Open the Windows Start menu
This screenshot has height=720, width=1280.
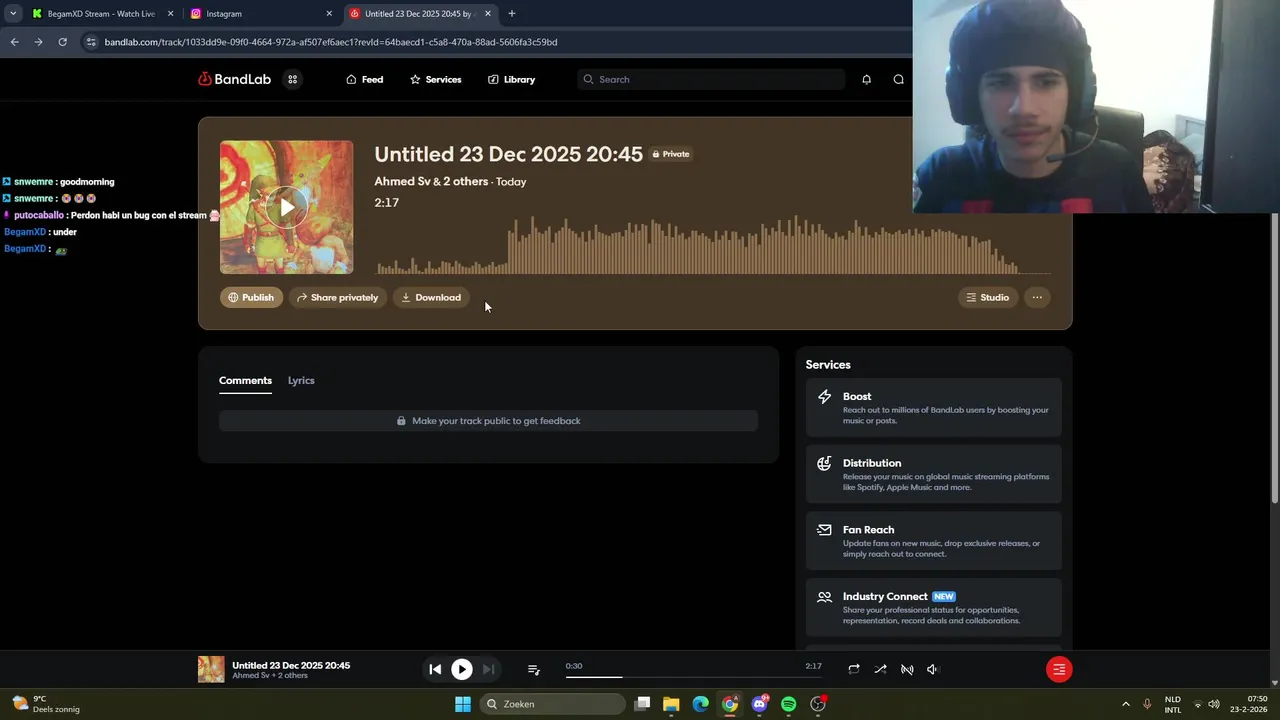(x=463, y=704)
